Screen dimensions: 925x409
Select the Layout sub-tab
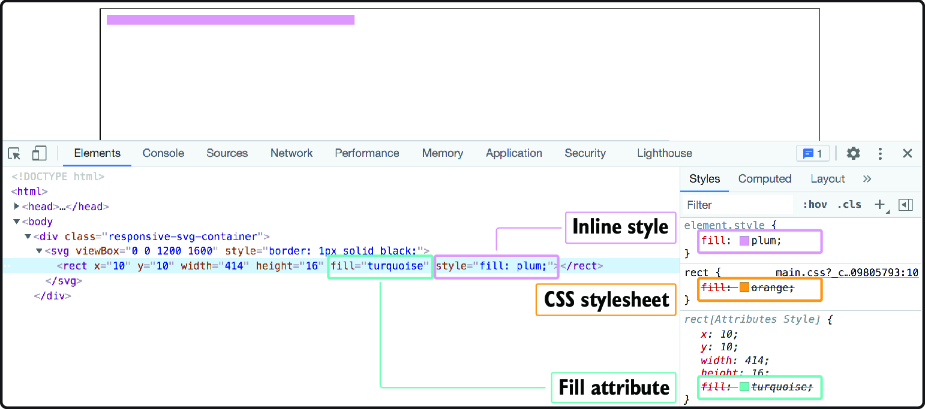click(827, 179)
